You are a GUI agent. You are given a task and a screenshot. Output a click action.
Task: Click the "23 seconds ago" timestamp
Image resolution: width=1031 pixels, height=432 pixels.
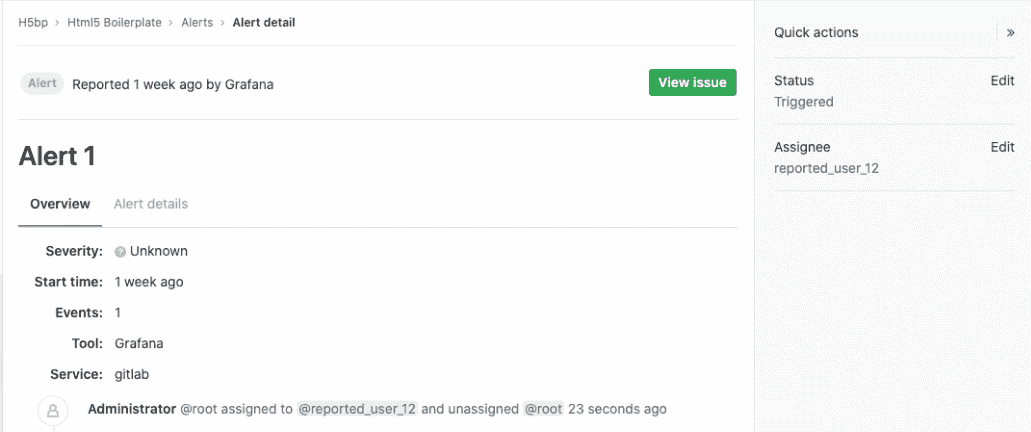(617, 409)
